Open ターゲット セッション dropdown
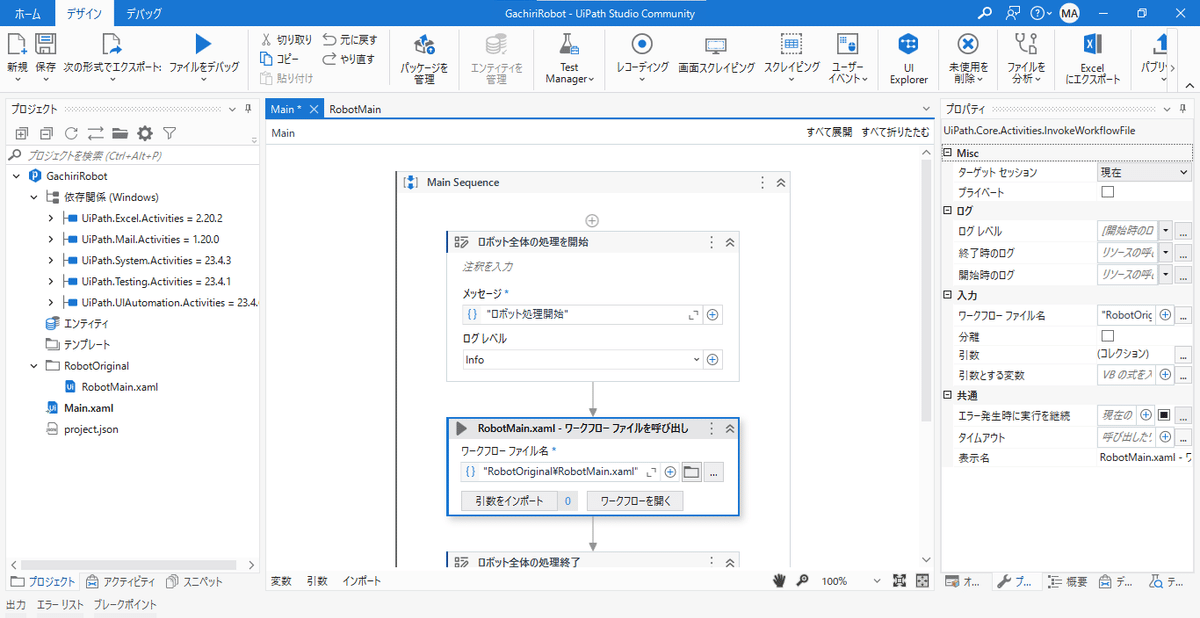The width and height of the screenshot is (1200, 618). point(1144,172)
